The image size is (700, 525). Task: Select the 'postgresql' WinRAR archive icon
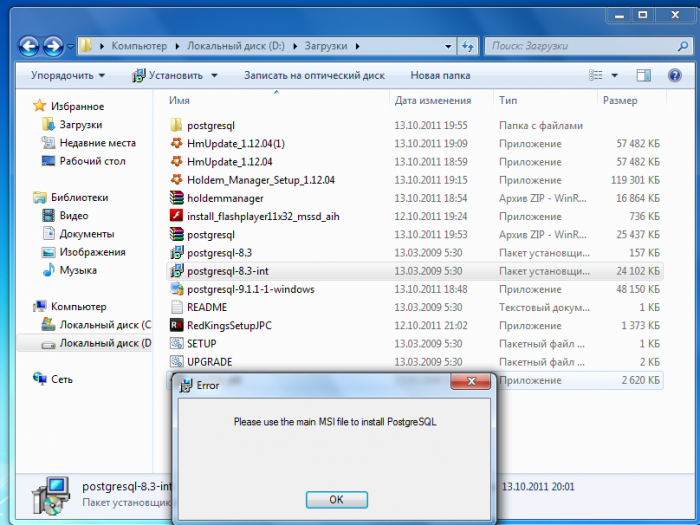[176, 234]
